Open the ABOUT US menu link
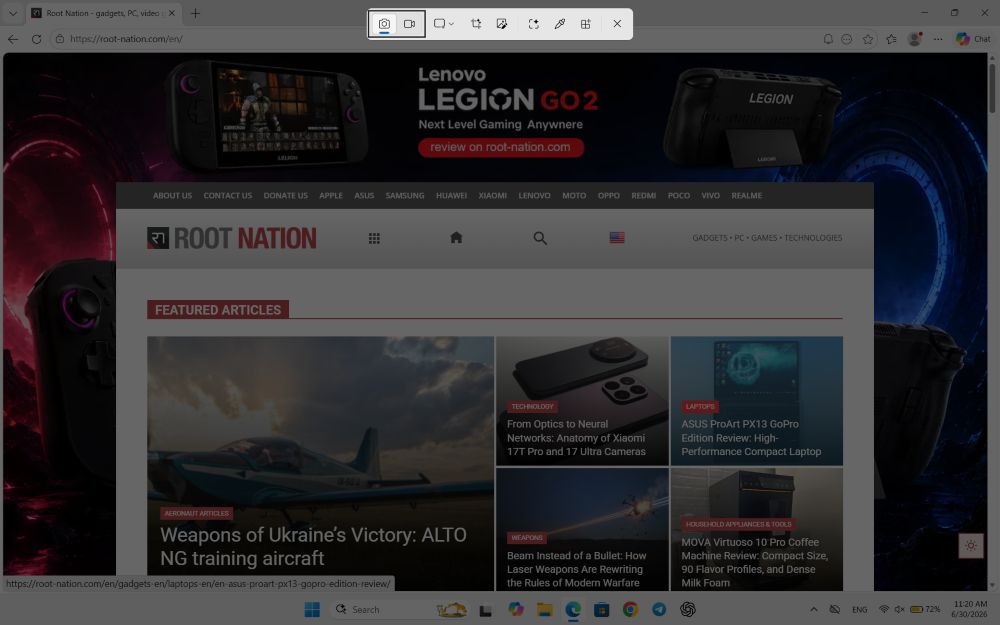 pos(172,196)
